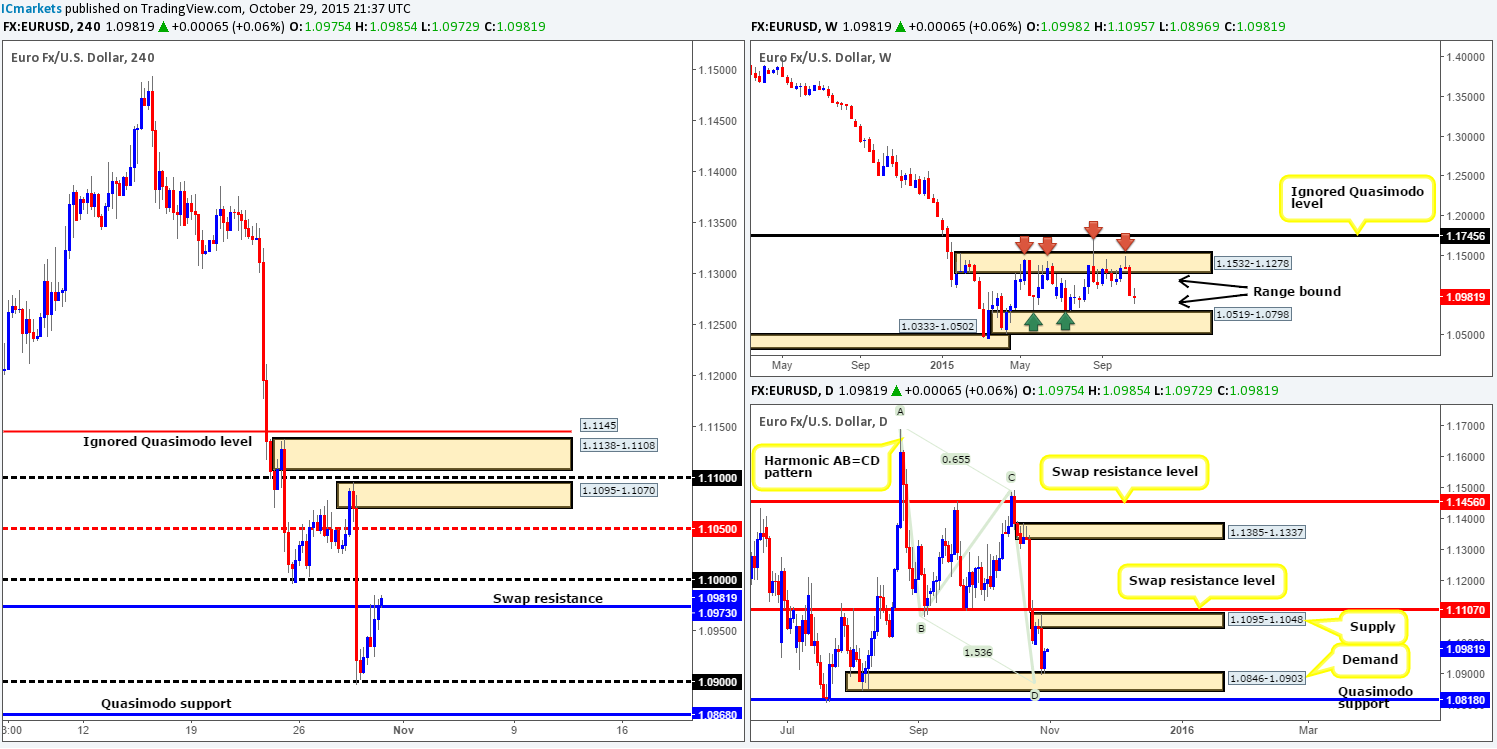Select the yellow Supply callout
Viewport: 1497px width, 749px height.
click(x=1371, y=625)
